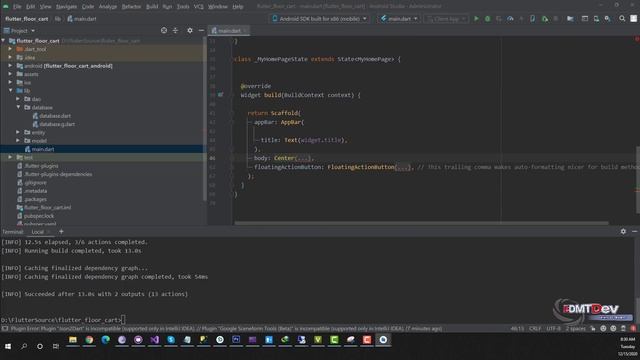
Task: Click the attach debugger to process icon
Action: (x=545, y=19)
